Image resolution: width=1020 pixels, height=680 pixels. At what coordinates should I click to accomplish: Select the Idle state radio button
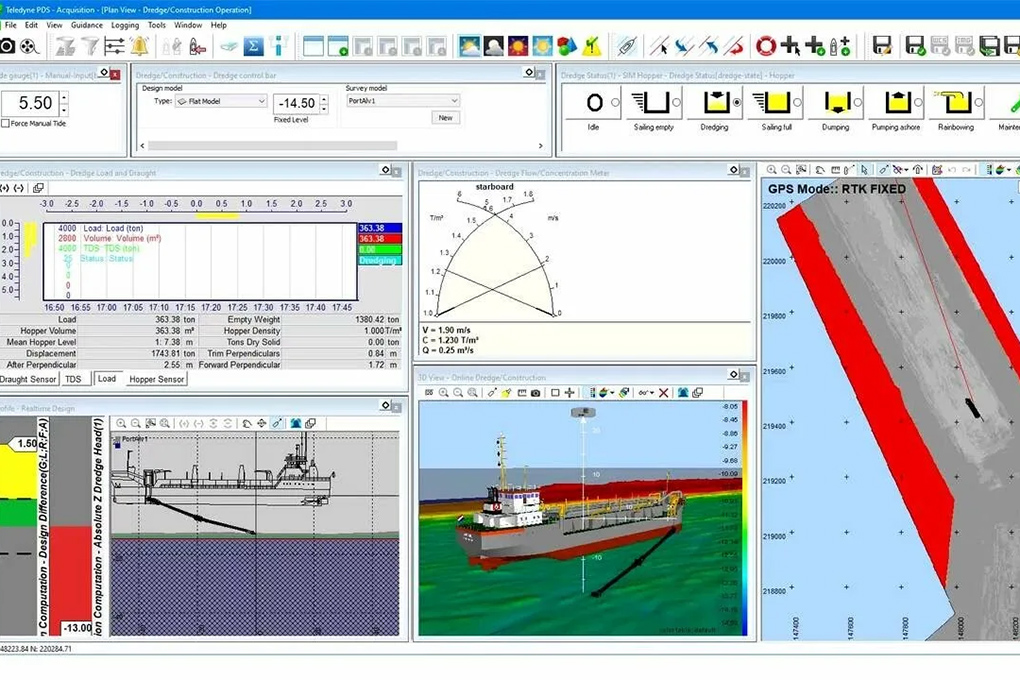pos(616,102)
